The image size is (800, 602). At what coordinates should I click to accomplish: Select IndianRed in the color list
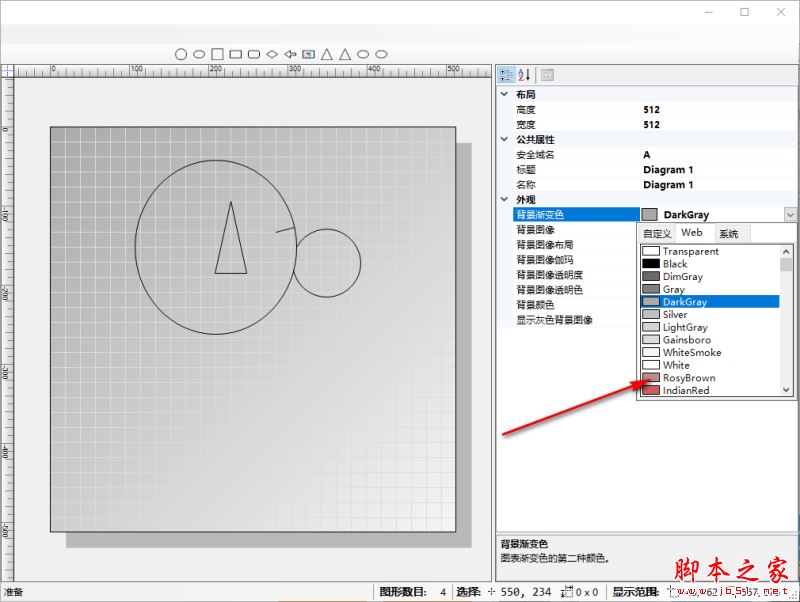(x=710, y=390)
